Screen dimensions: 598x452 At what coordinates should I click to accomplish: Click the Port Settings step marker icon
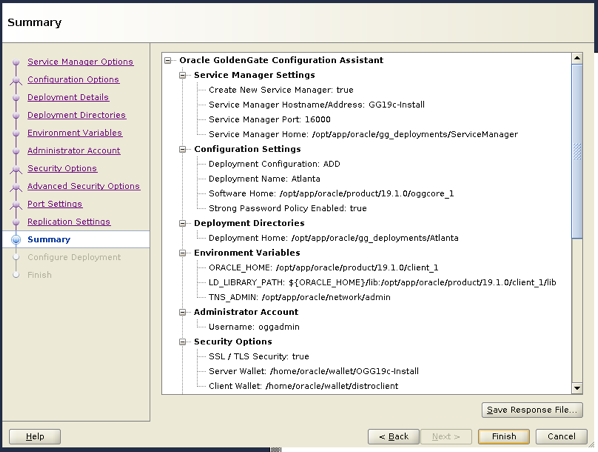coord(16,204)
